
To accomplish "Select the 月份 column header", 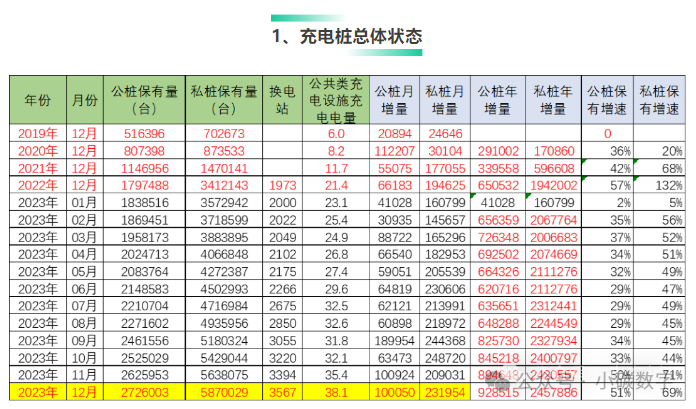I will coord(85,100).
